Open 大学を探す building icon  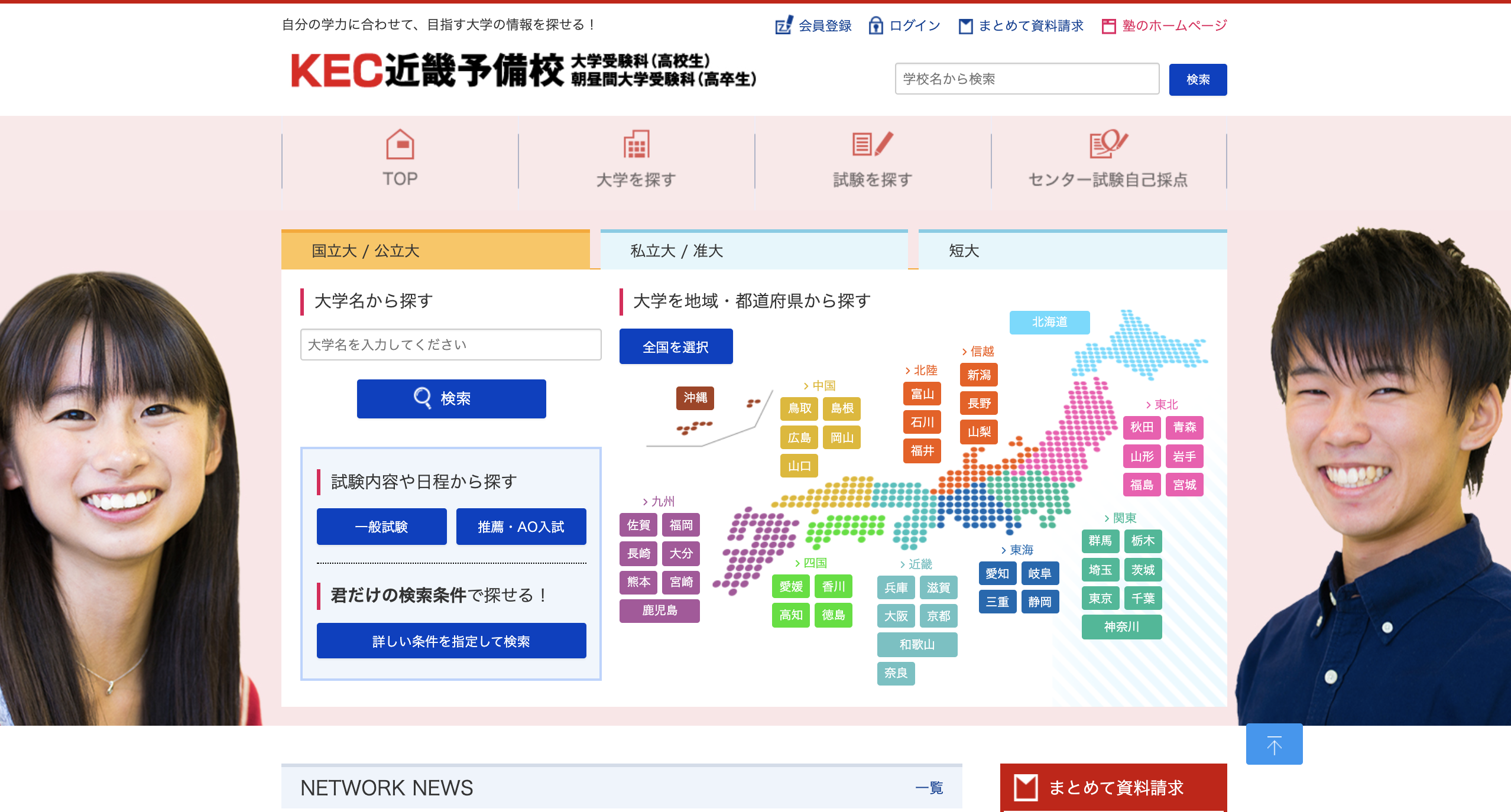tap(637, 145)
